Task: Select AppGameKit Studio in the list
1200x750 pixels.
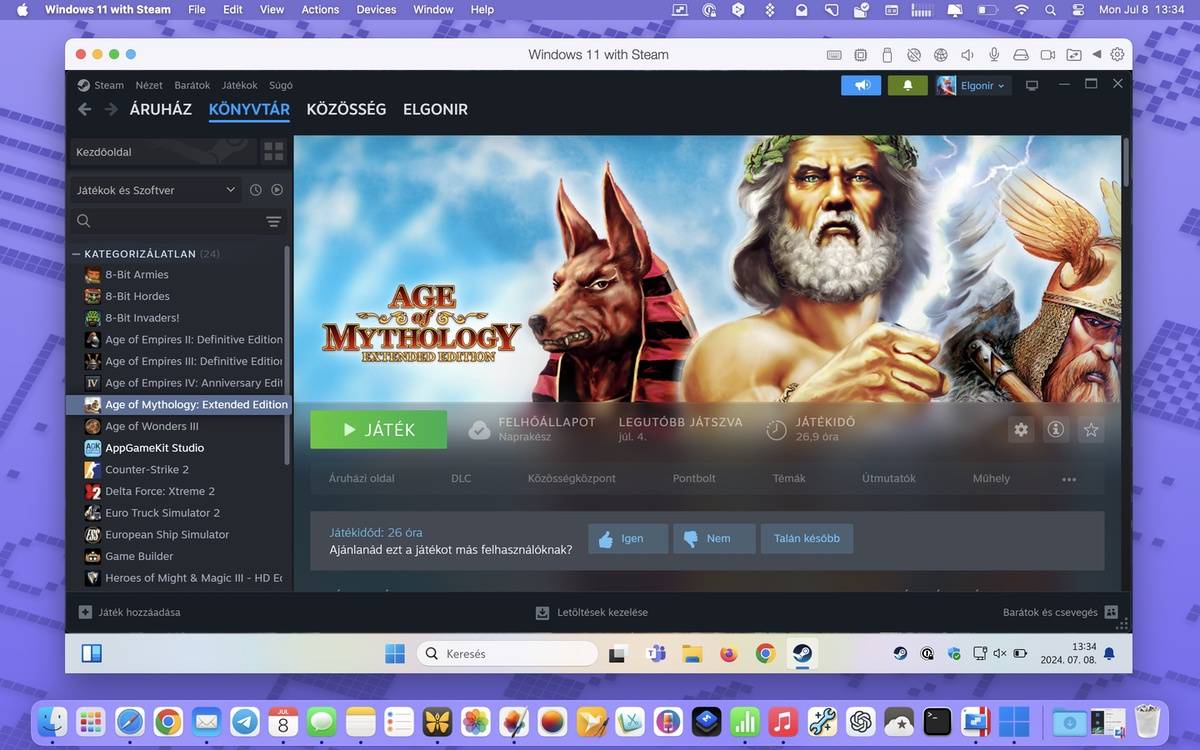Action: [x=154, y=448]
